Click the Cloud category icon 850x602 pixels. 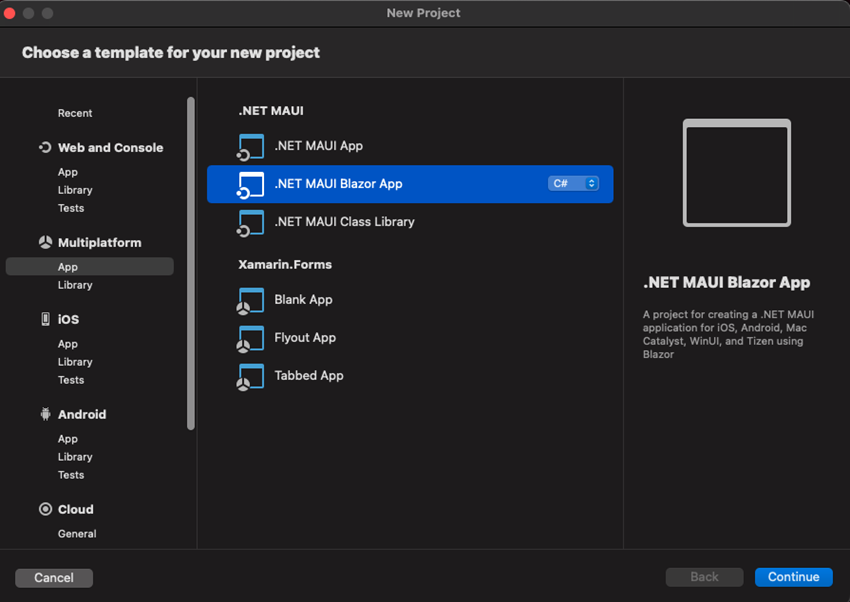coord(45,509)
